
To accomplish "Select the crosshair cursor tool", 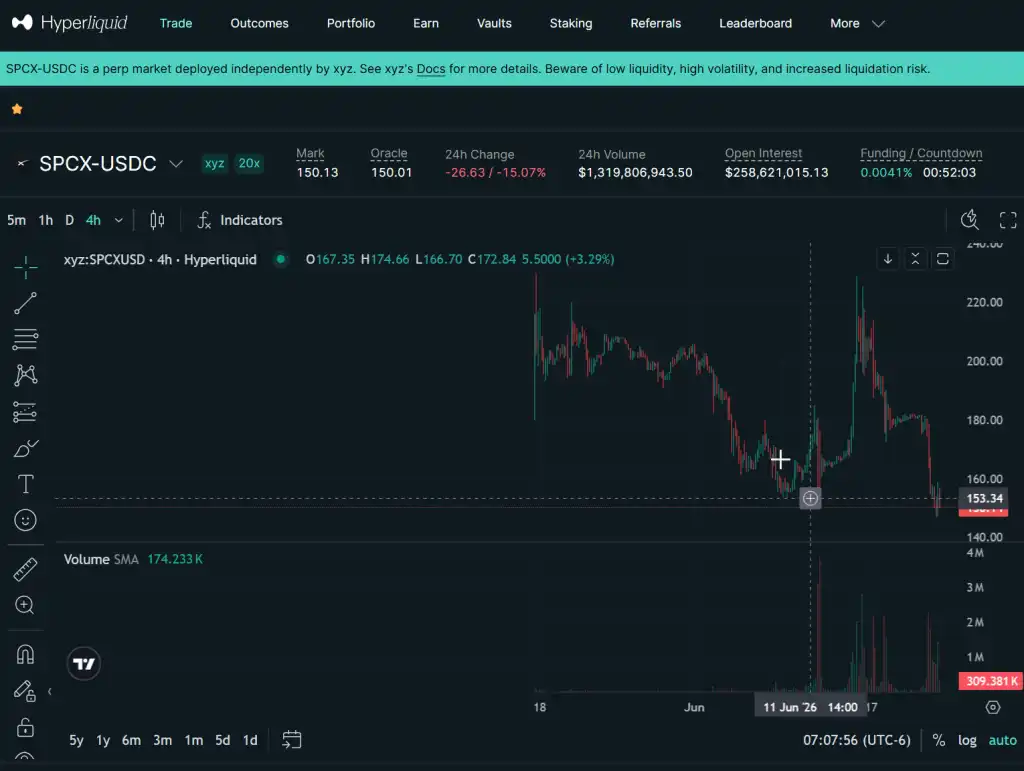I will [x=25, y=266].
